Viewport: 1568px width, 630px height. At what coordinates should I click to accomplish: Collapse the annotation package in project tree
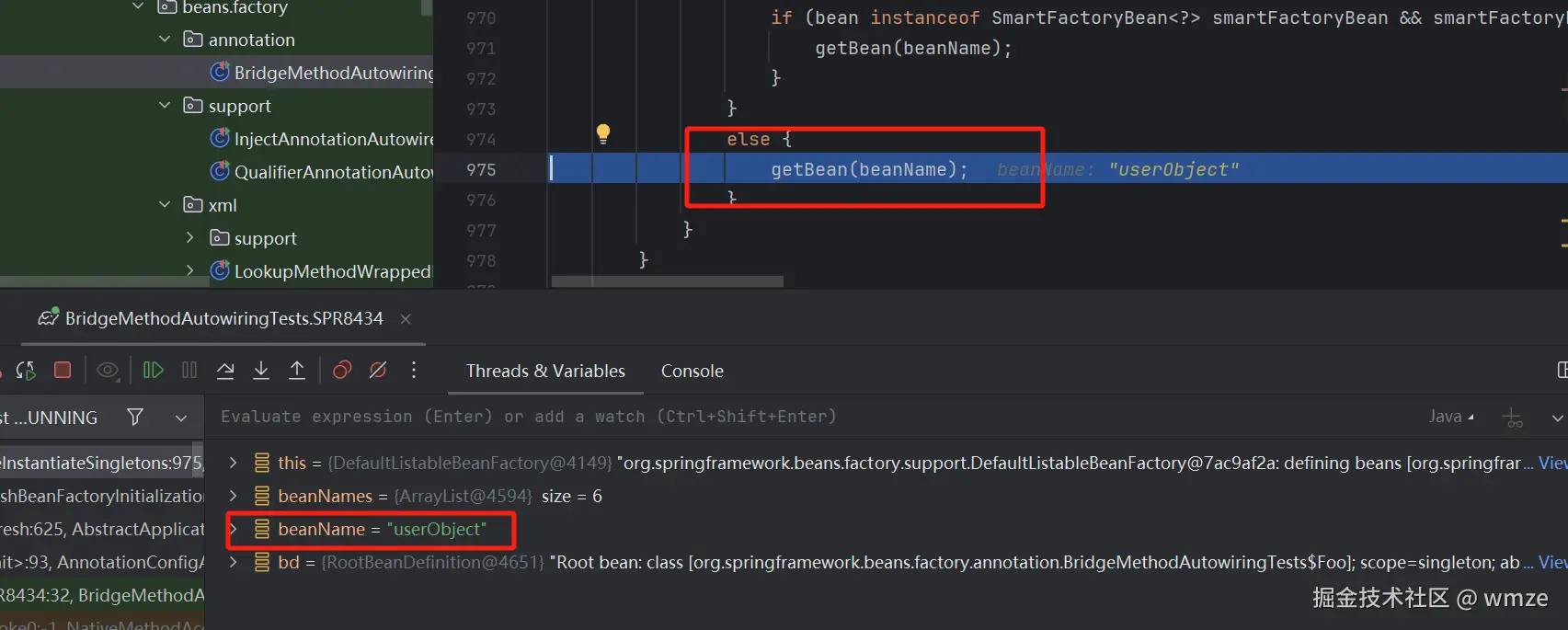[x=165, y=40]
